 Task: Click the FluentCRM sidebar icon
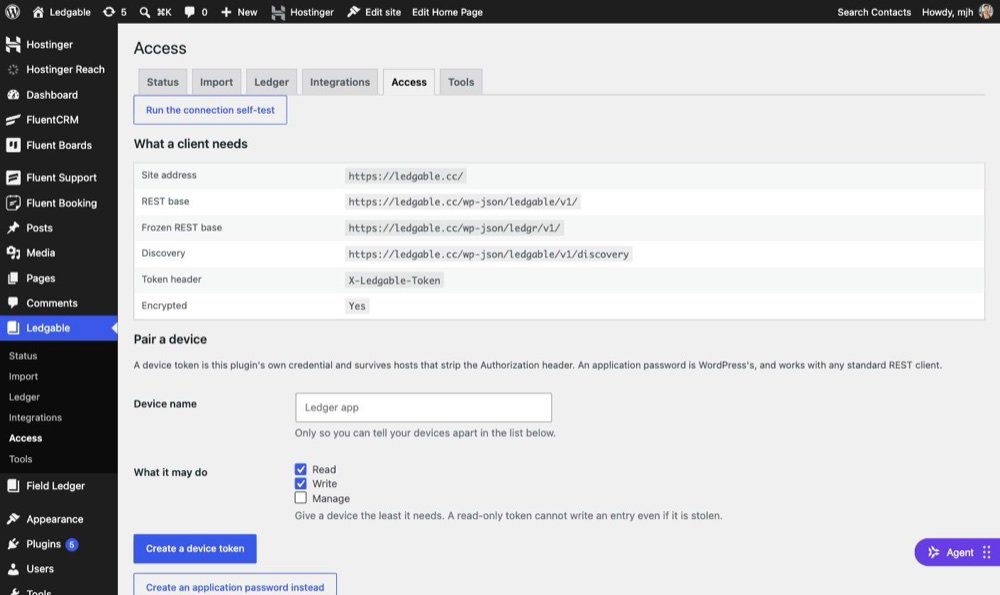click(13, 120)
